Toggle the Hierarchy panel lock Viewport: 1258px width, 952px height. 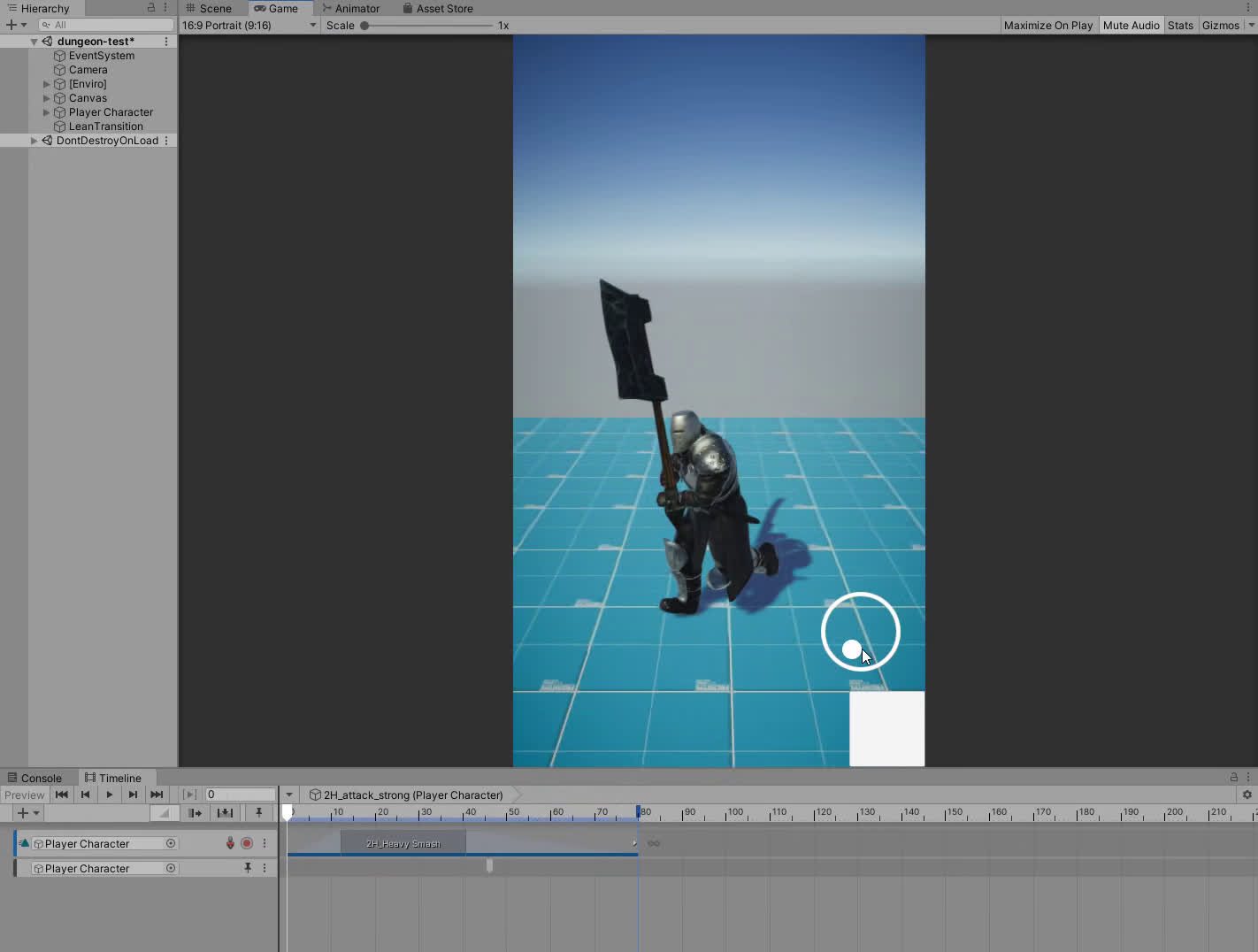[151, 8]
